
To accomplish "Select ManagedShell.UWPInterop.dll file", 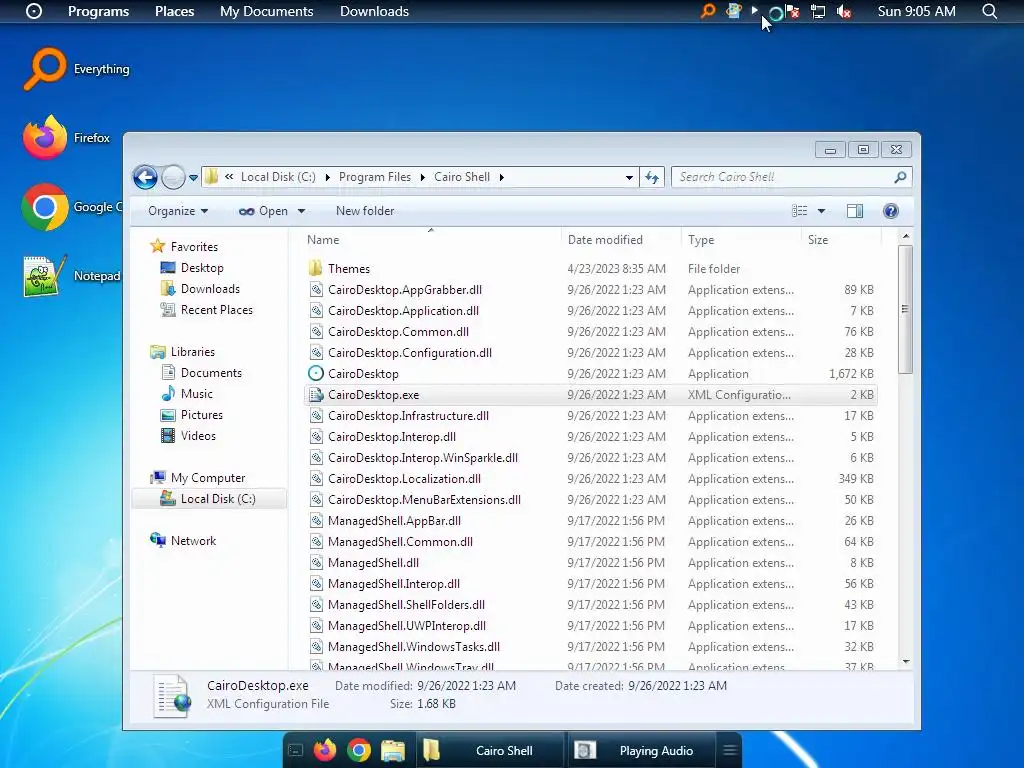I will click(x=591, y=626).
